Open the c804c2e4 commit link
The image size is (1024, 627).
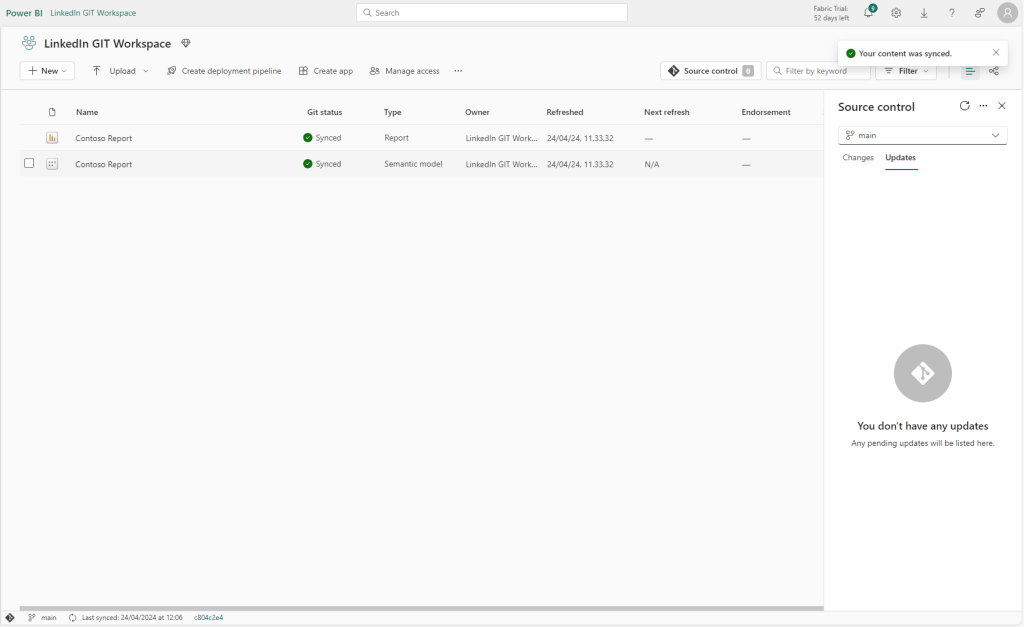click(208, 618)
